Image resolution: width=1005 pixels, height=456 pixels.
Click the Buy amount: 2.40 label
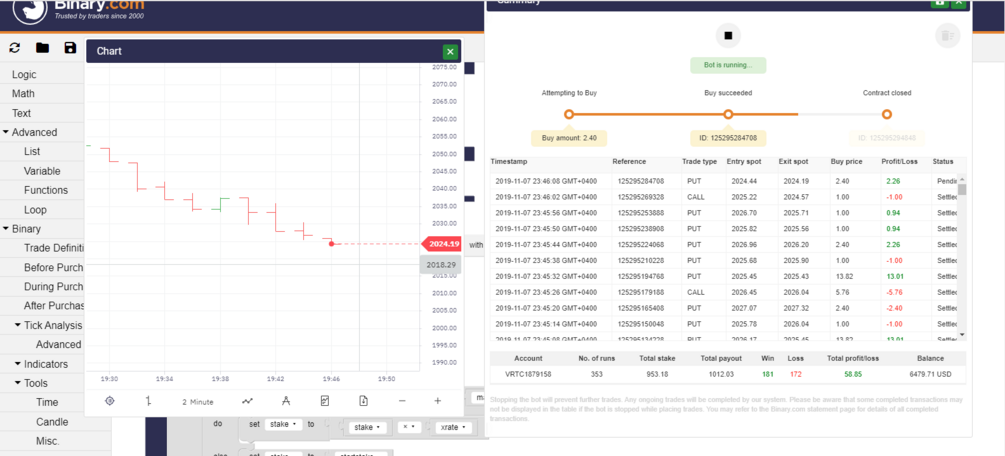[569, 138]
